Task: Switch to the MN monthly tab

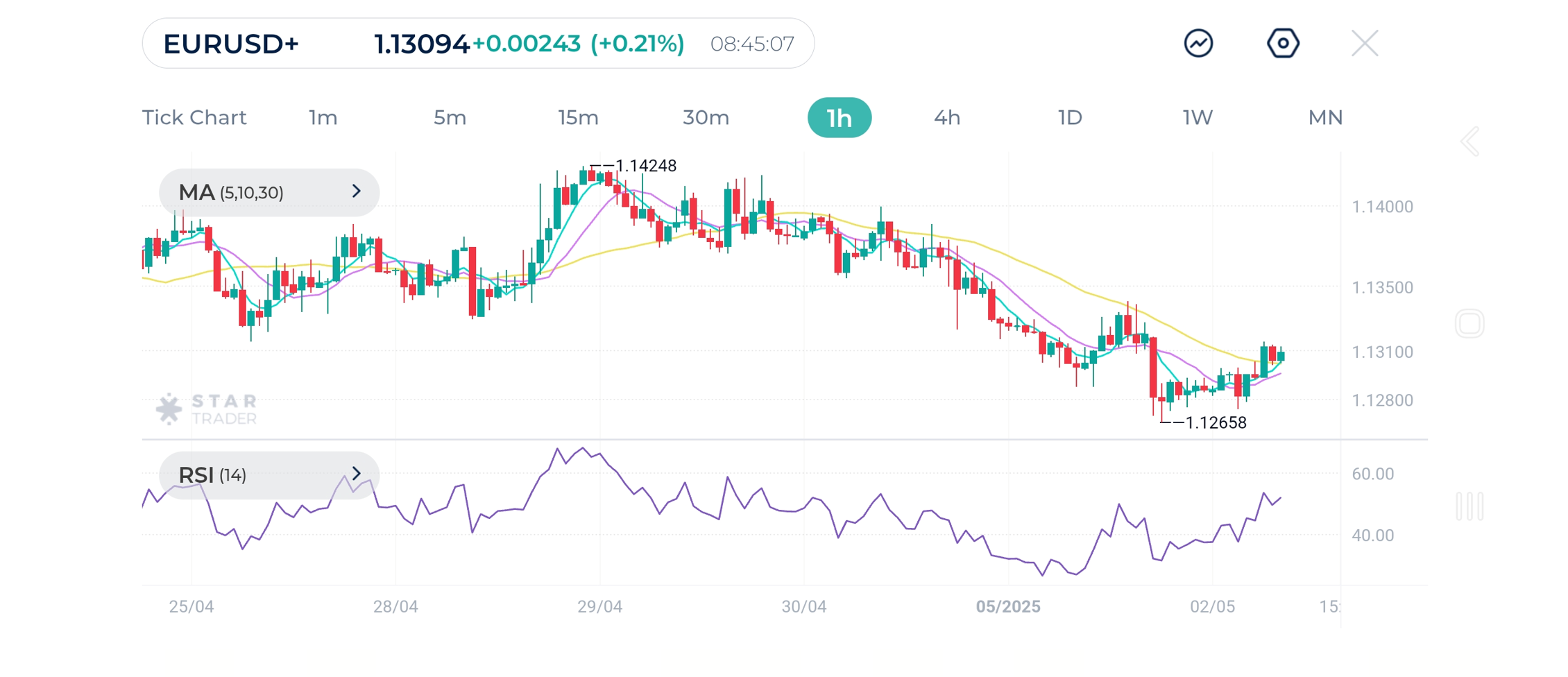Action: [1325, 118]
